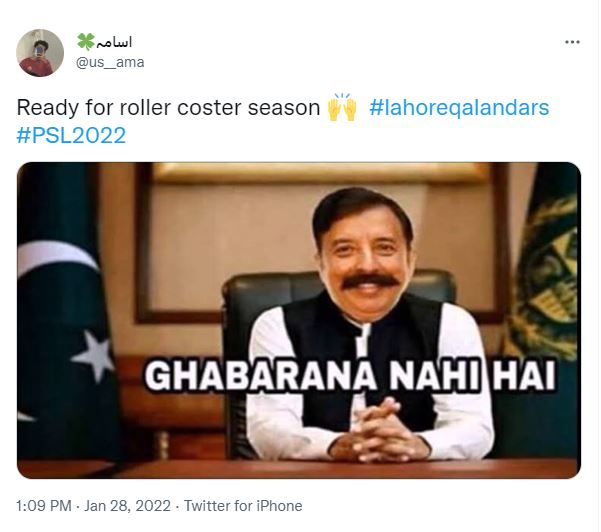
Task: Click the raised hands emoji in the tweet
Action: click(342, 107)
